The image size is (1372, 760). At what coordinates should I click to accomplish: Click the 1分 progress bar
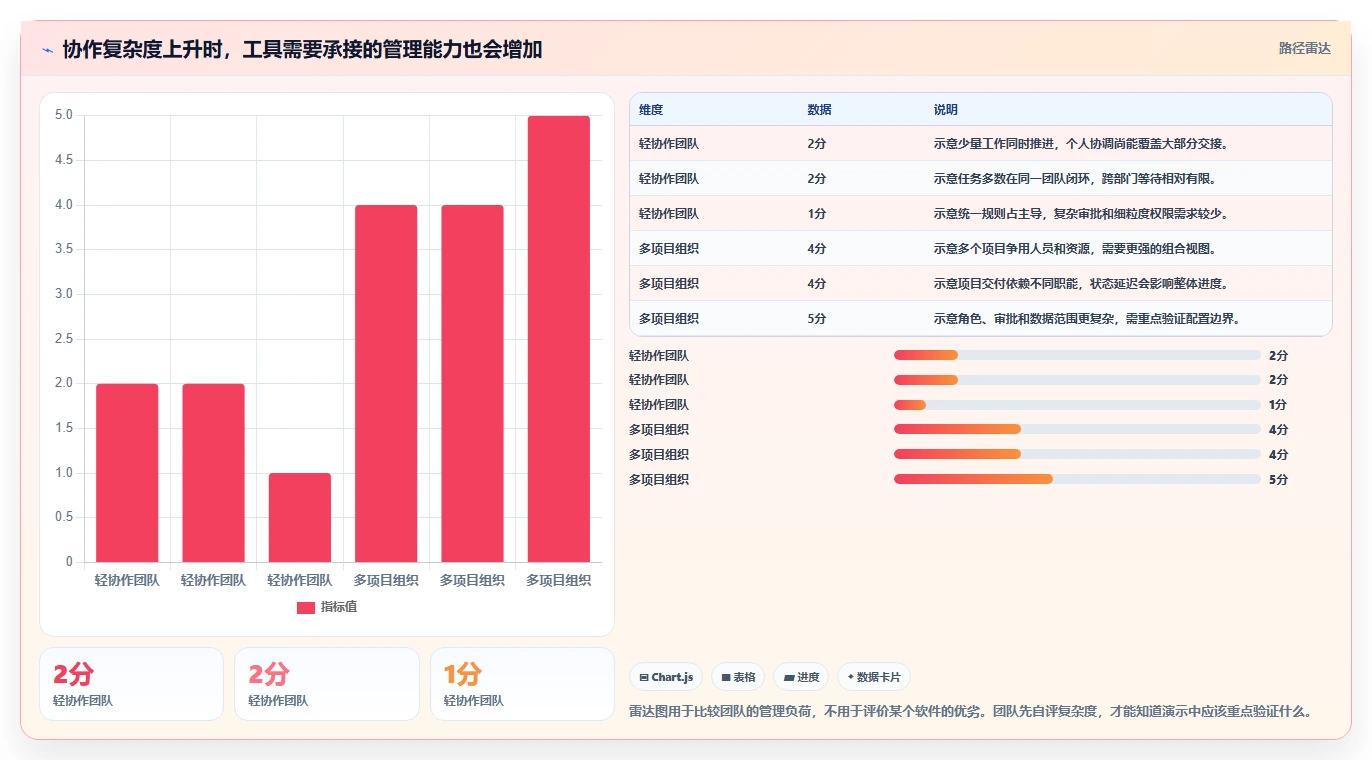click(1077, 405)
